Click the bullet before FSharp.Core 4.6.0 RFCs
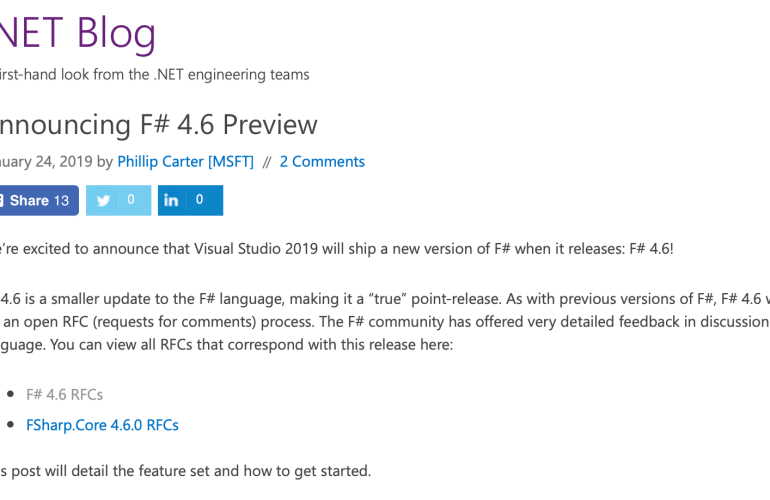The image size is (770, 500). pyautogui.click(x=8, y=425)
